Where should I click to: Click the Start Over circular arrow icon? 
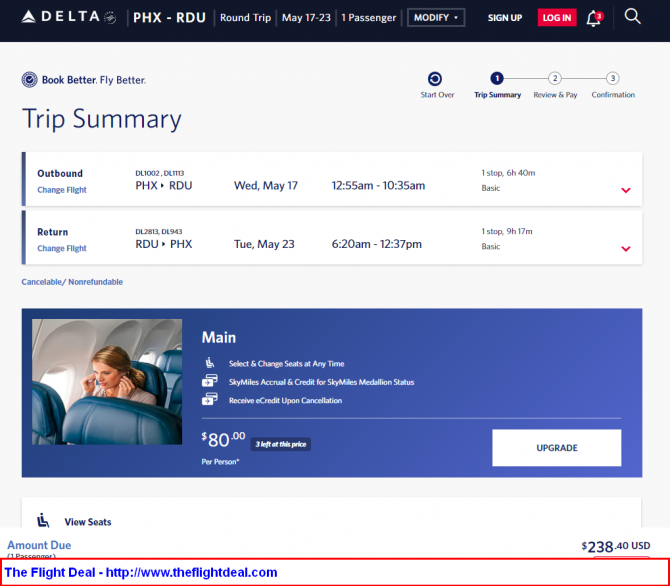[435, 79]
